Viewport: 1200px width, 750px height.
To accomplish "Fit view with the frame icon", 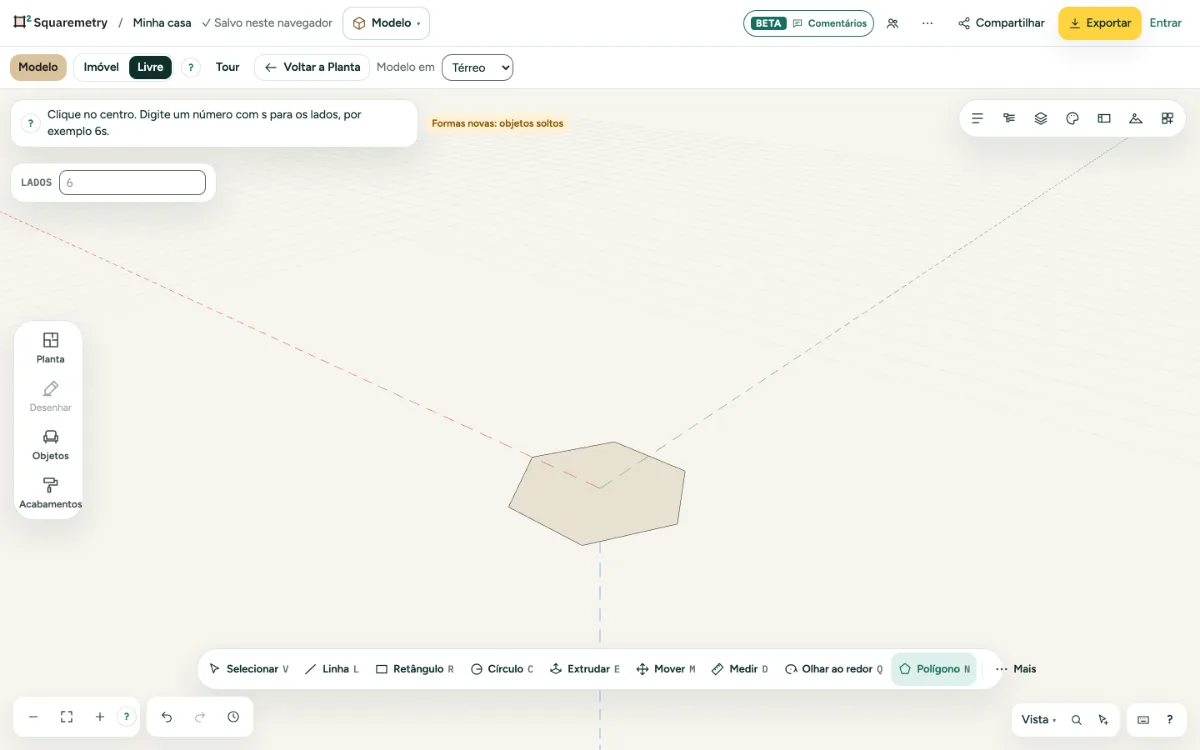I will click(x=67, y=717).
